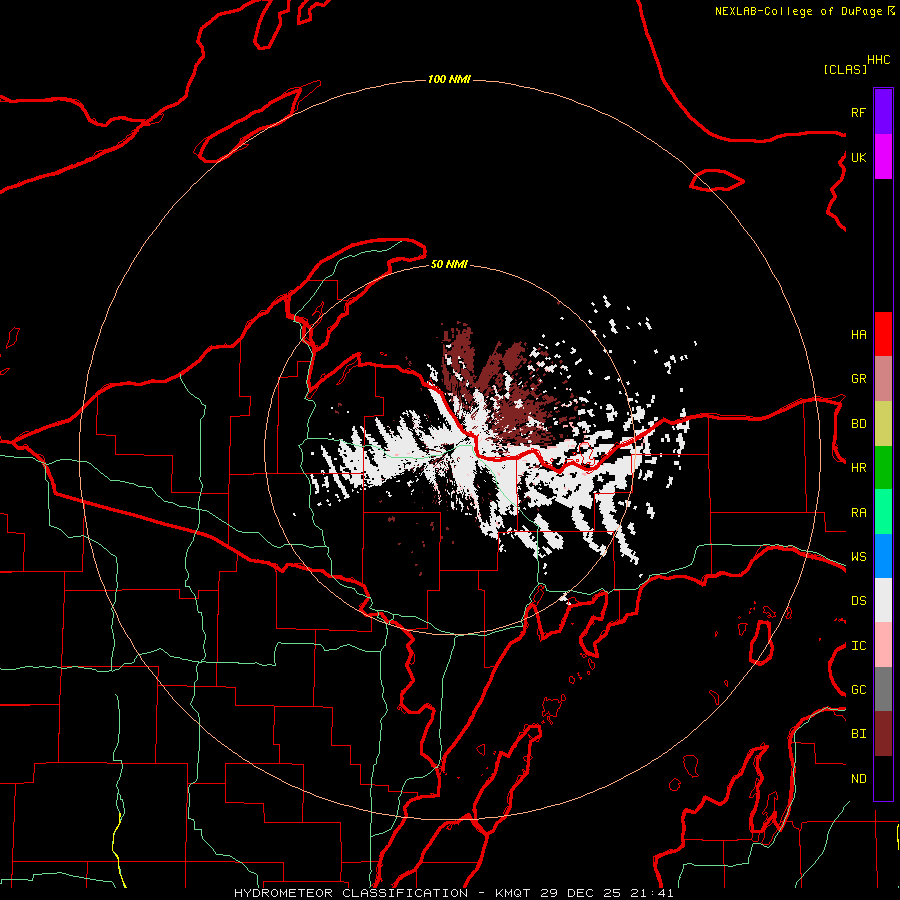Screen dimensions: 900x900
Task: Click the IC legend label
Action: click(x=858, y=646)
